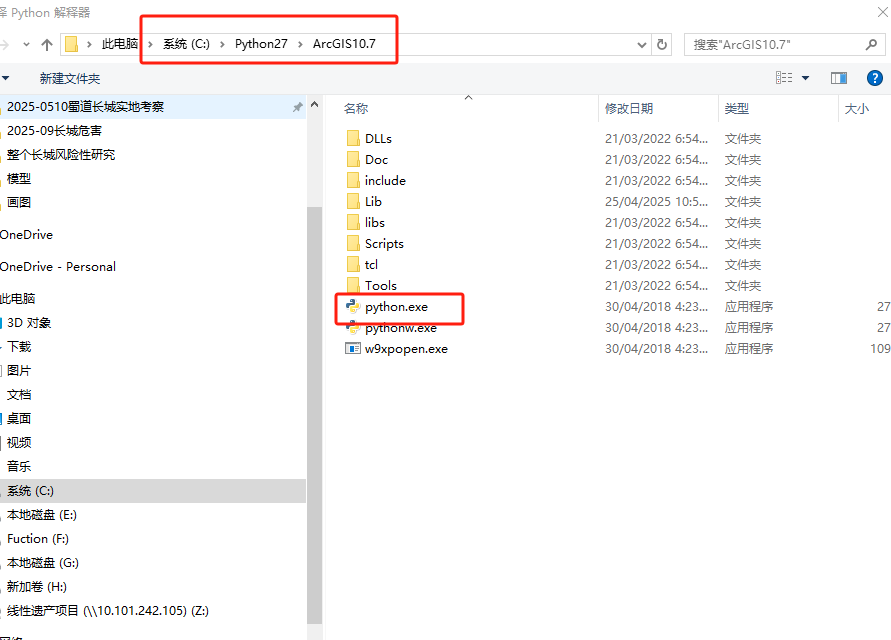
Task: Sort by 类型 column header
Action: pyautogui.click(x=736, y=109)
